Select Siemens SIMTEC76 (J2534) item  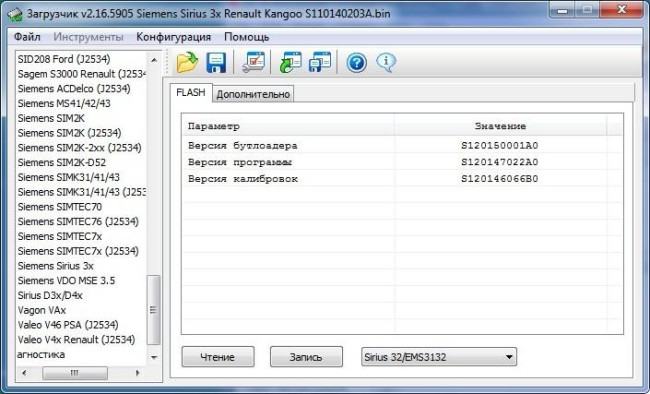tap(78, 221)
